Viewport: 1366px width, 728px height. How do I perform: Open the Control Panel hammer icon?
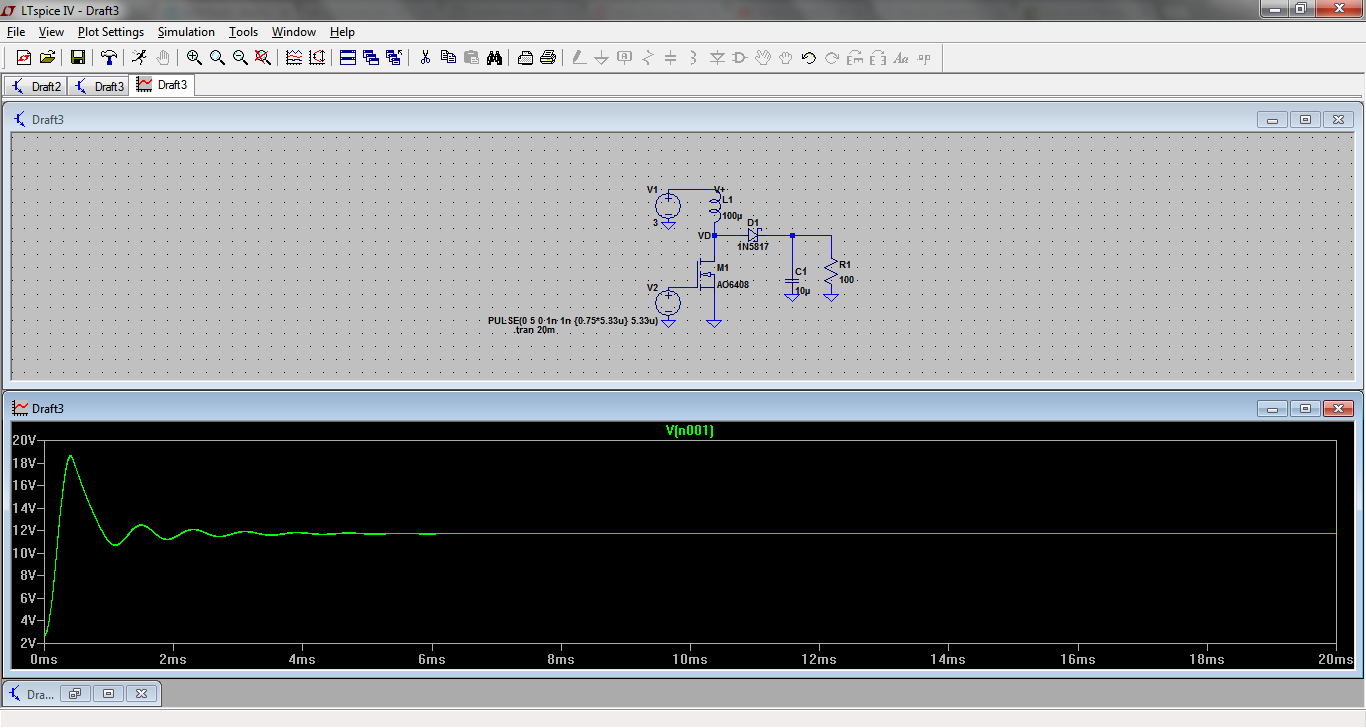tap(109, 57)
